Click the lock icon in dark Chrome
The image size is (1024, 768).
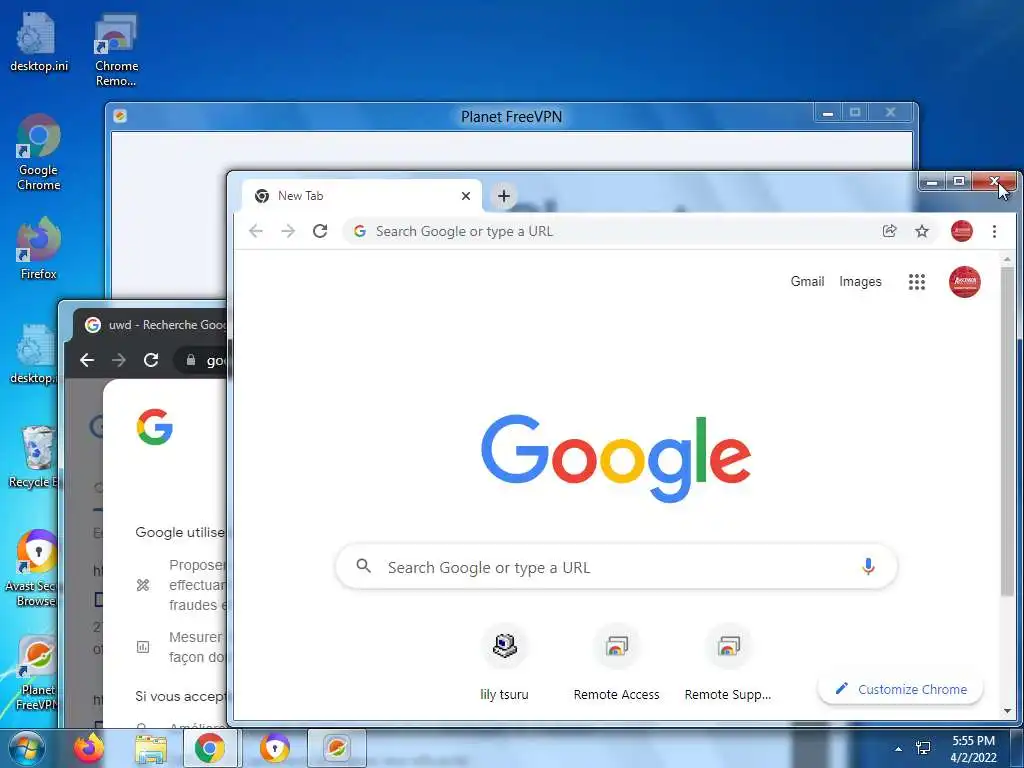[190, 360]
